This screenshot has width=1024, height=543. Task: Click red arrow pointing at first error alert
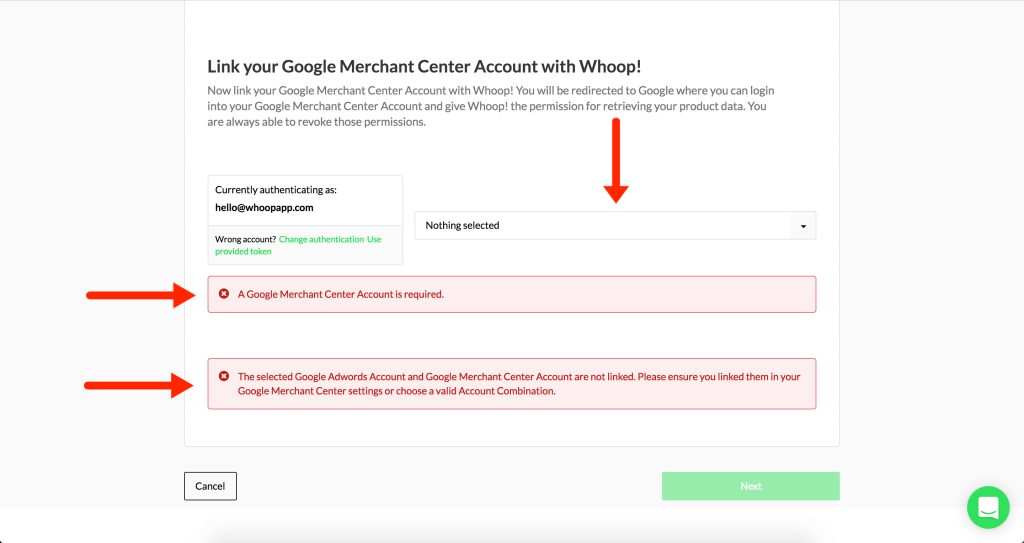tap(140, 295)
